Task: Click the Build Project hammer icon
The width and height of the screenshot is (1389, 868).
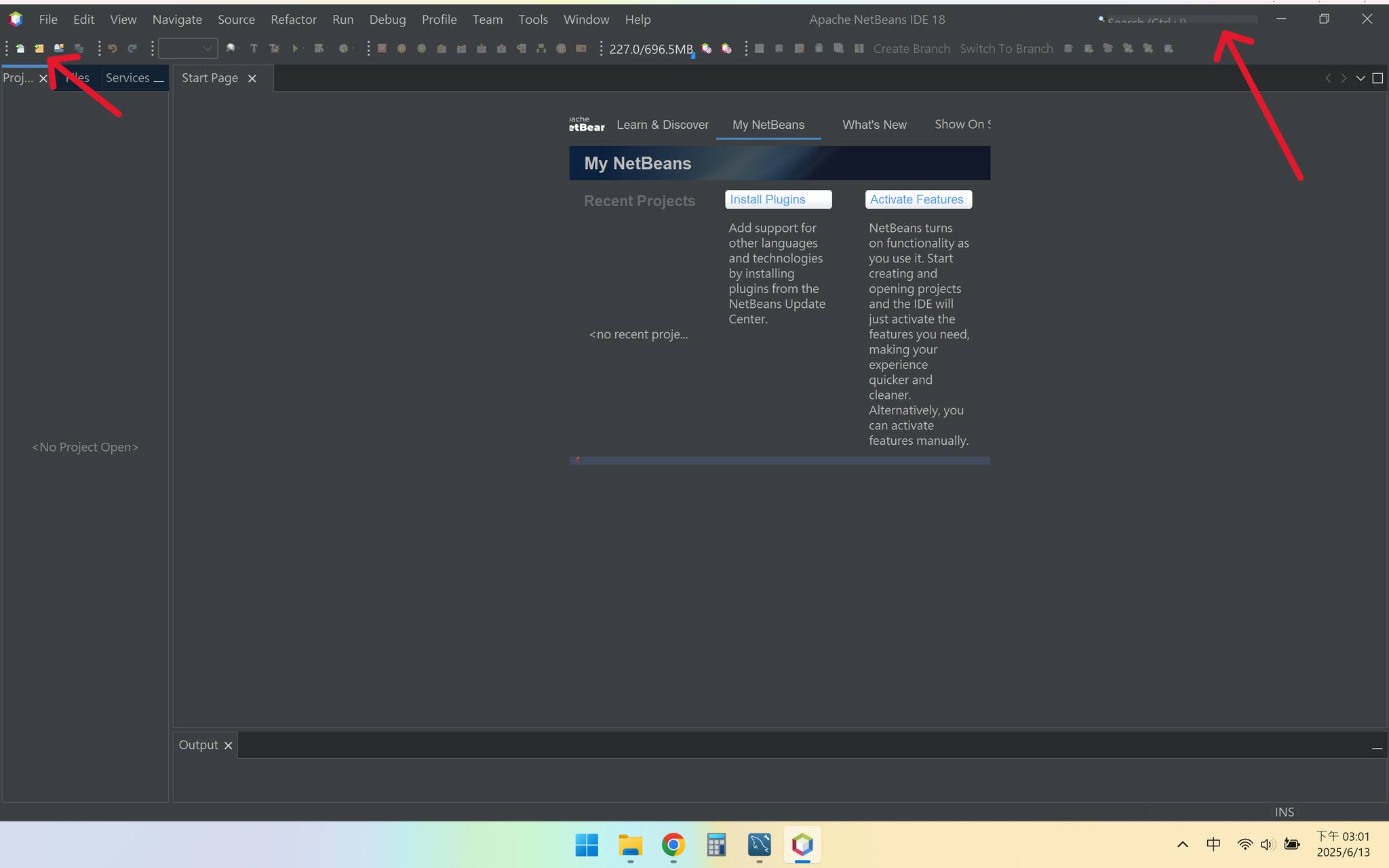Action: click(x=254, y=49)
